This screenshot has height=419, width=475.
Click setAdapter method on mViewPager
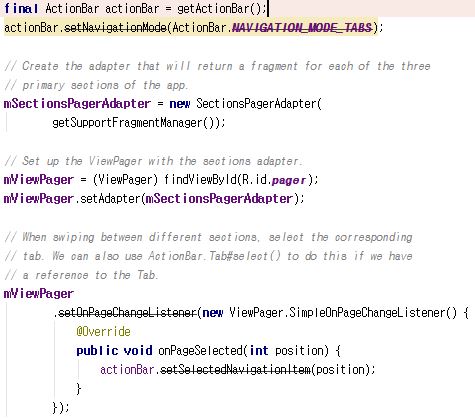111,199
